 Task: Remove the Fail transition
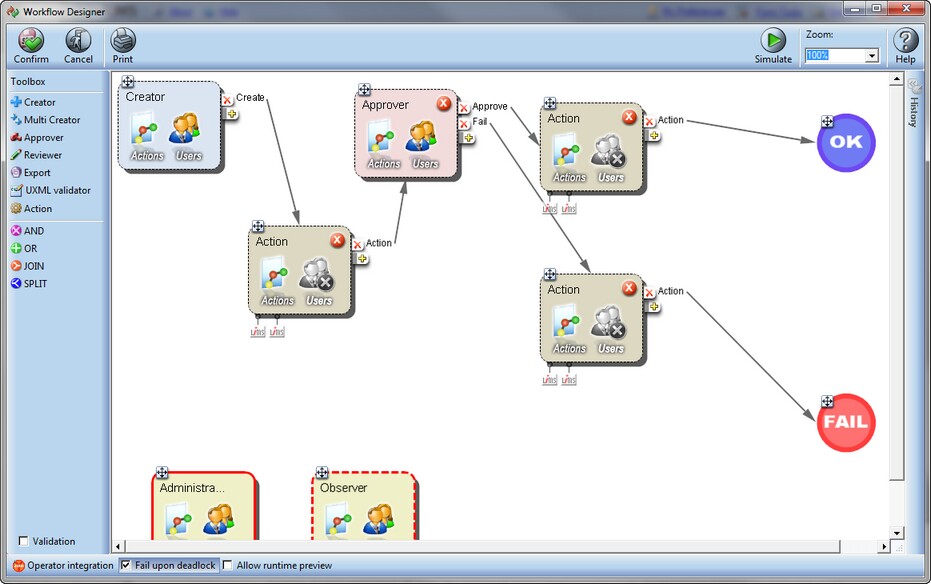[x=464, y=123]
